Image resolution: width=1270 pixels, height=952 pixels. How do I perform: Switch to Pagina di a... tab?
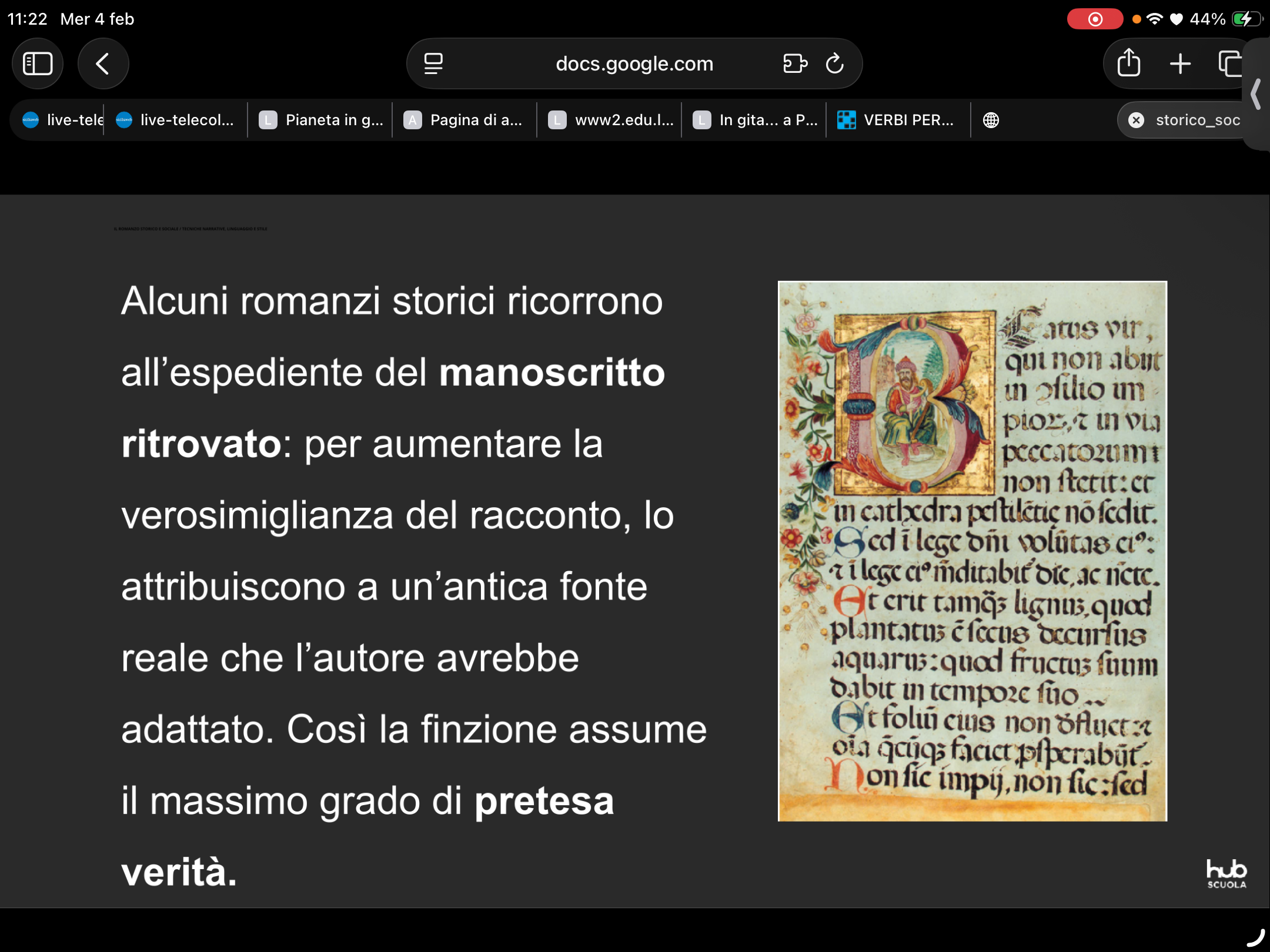click(464, 120)
